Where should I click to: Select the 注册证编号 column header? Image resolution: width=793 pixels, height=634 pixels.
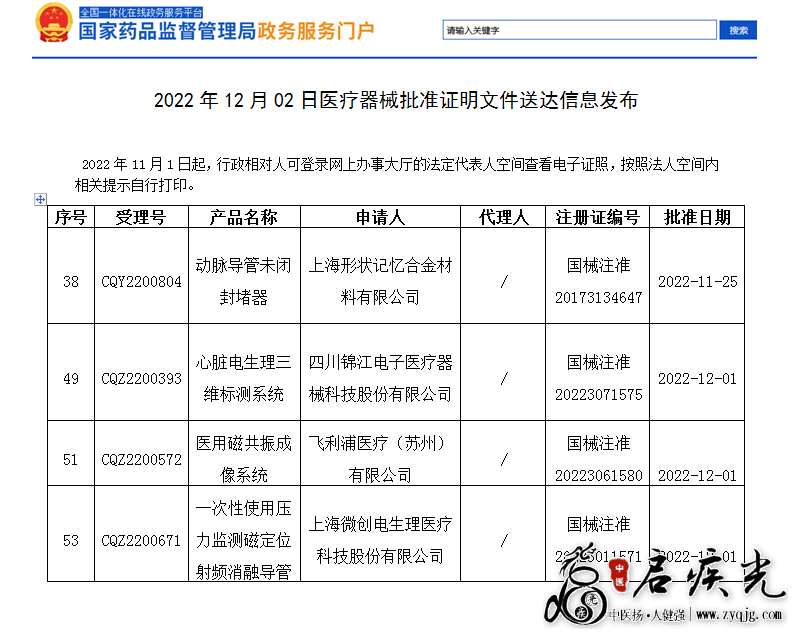598,217
